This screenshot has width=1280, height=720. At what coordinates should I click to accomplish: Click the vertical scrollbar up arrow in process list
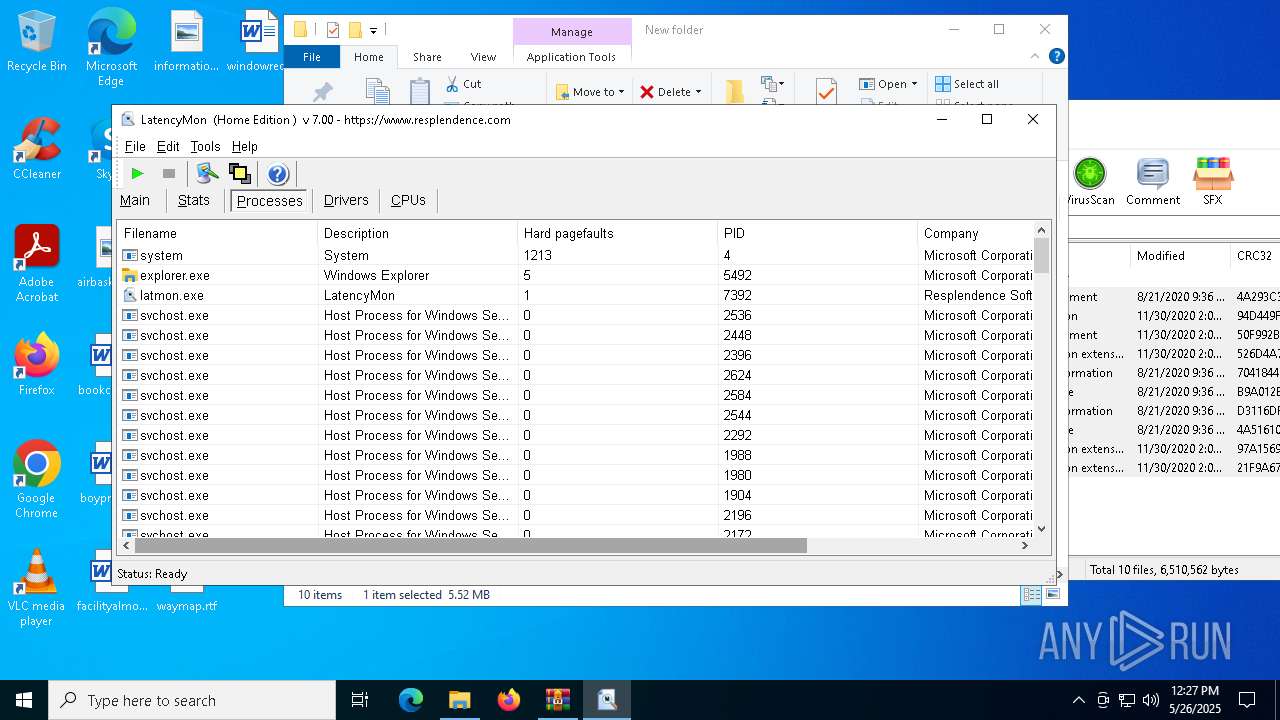point(1041,230)
